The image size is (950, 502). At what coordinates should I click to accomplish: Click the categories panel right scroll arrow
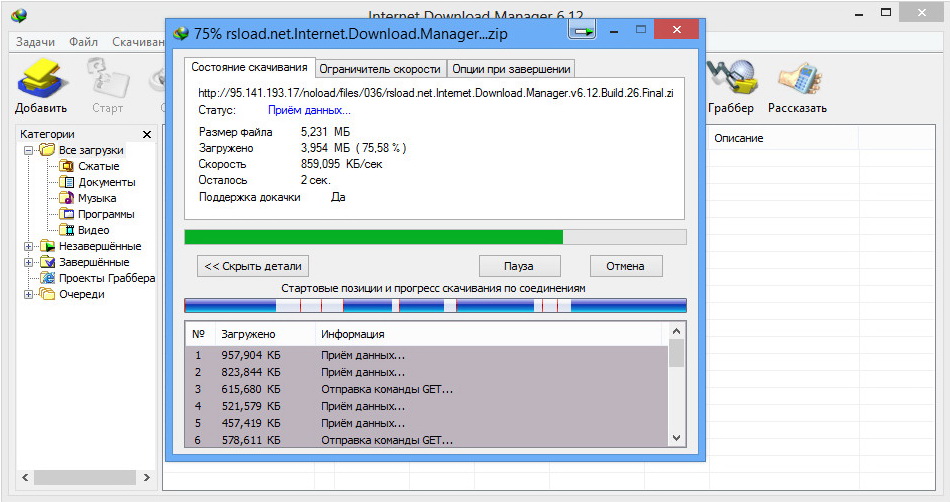point(147,478)
